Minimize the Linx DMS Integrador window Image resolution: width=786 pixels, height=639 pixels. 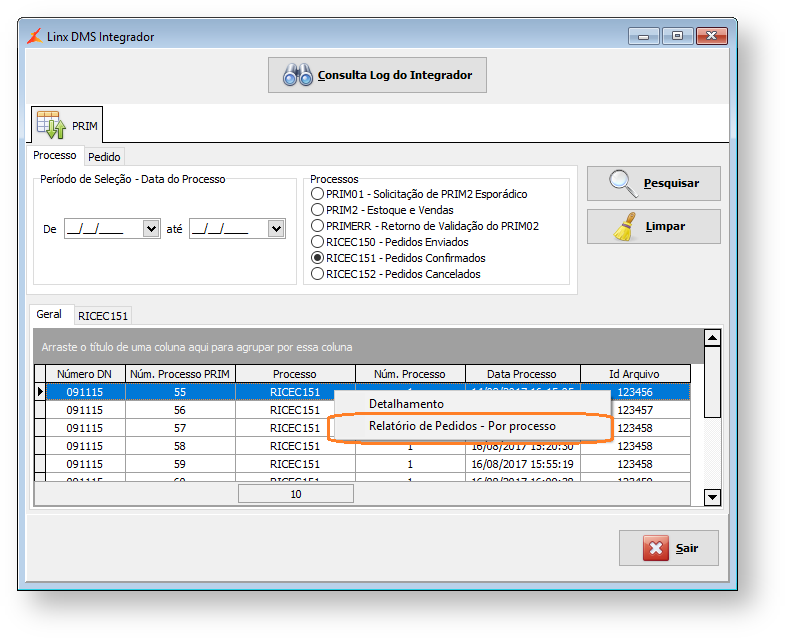[644, 36]
